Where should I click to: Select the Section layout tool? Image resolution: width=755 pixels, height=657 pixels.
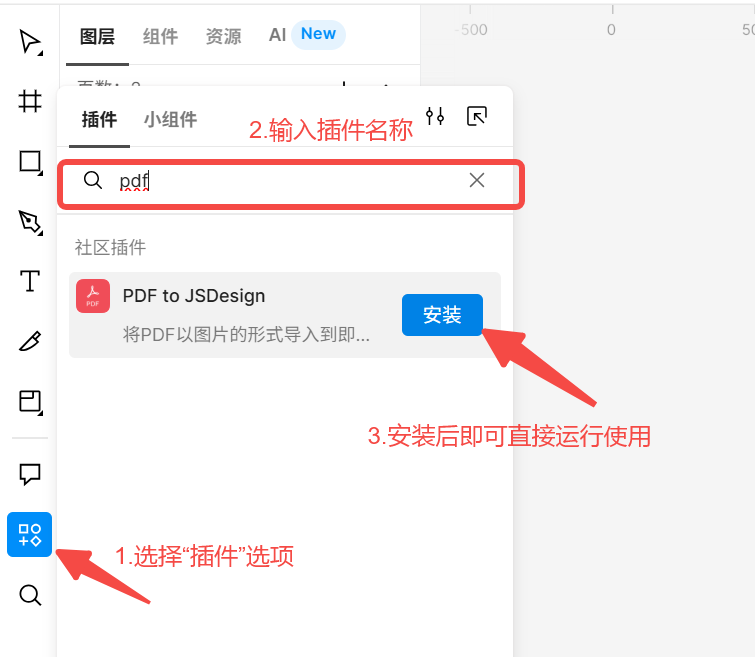(x=30, y=402)
